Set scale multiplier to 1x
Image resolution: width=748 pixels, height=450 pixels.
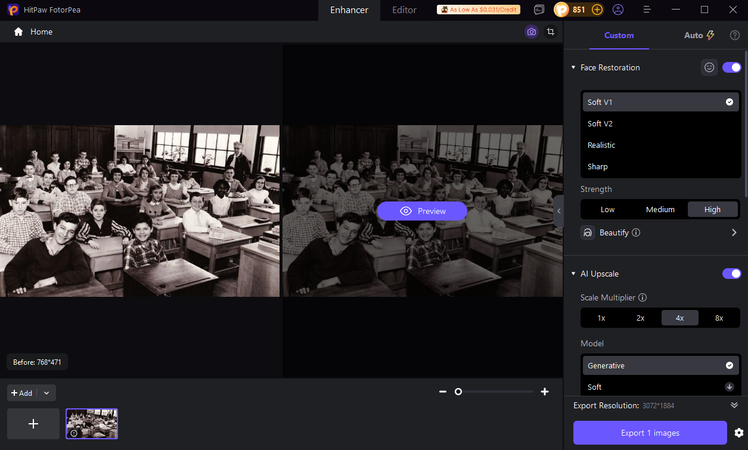click(x=602, y=318)
